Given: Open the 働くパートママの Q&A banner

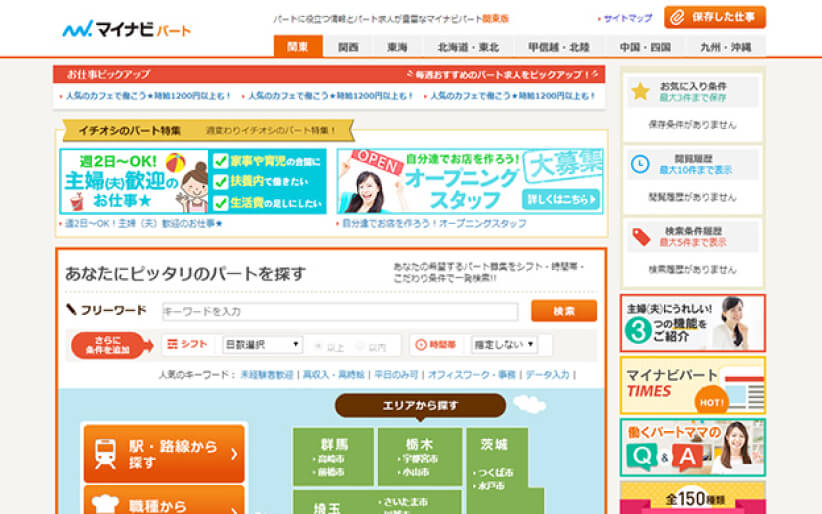Looking at the screenshot, I should coord(693,447).
